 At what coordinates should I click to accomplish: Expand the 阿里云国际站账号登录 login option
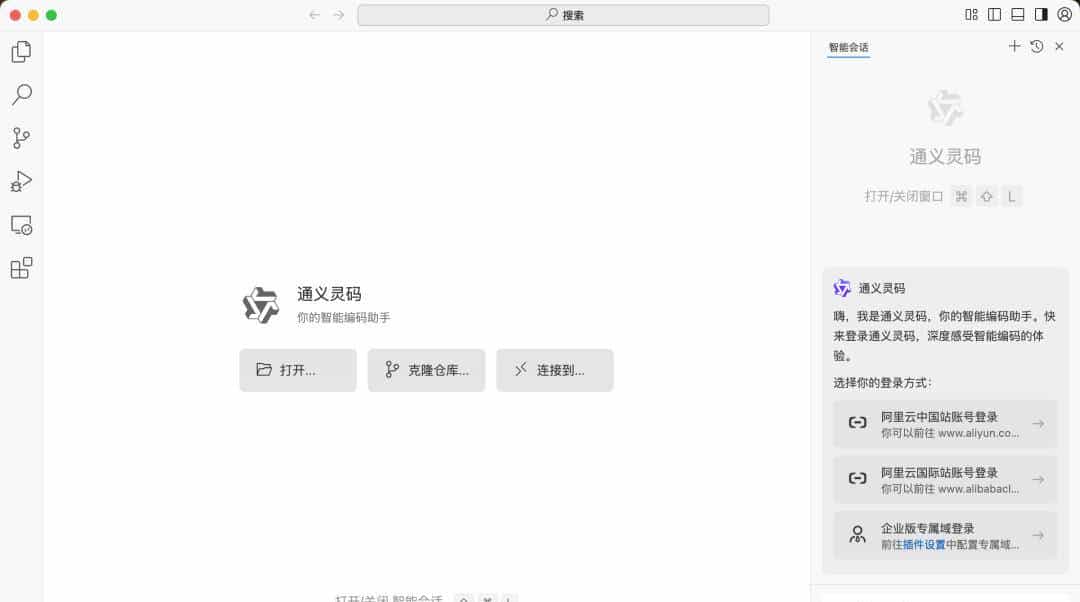click(x=944, y=479)
